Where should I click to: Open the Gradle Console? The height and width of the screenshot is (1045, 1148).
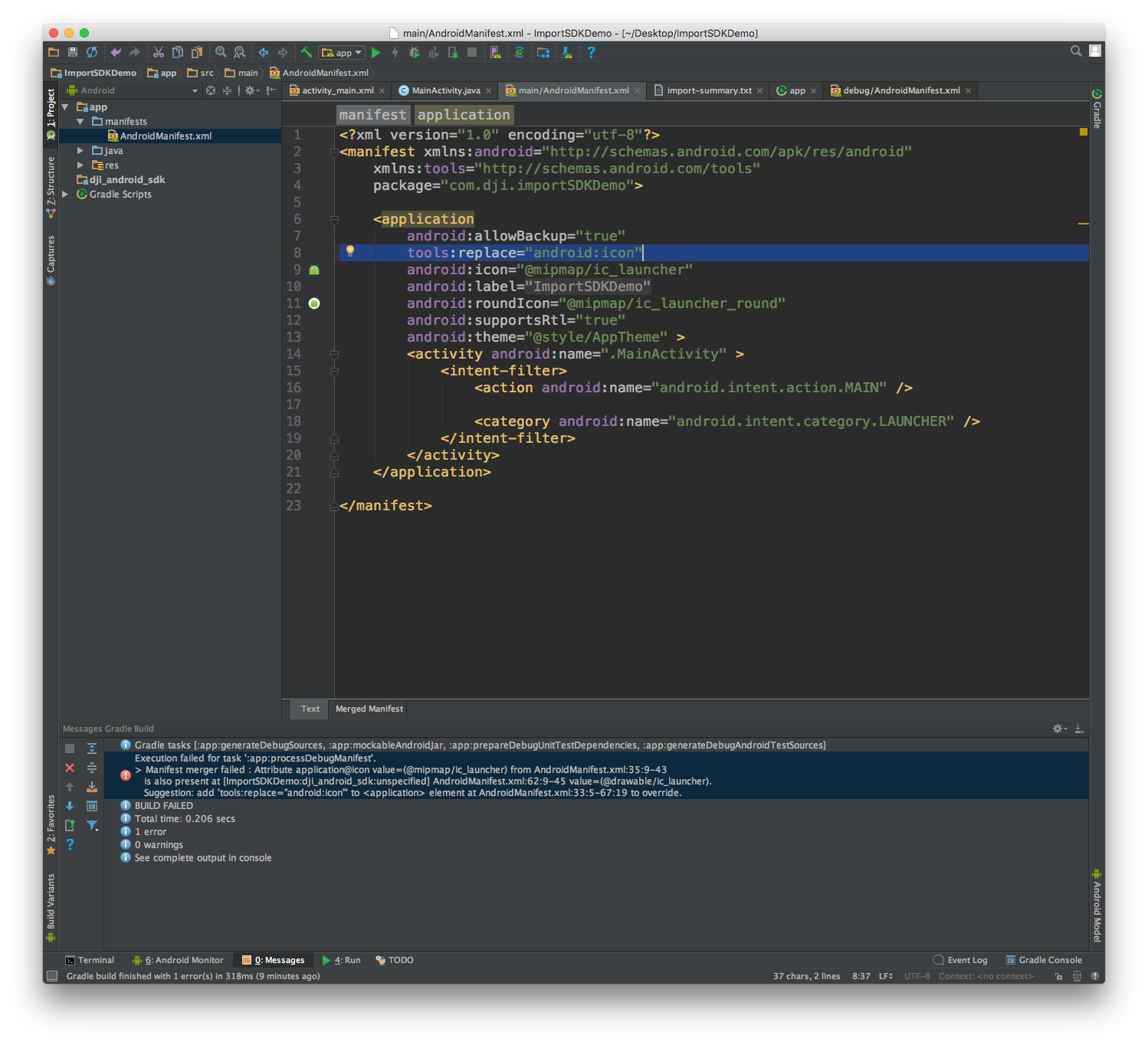1050,960
